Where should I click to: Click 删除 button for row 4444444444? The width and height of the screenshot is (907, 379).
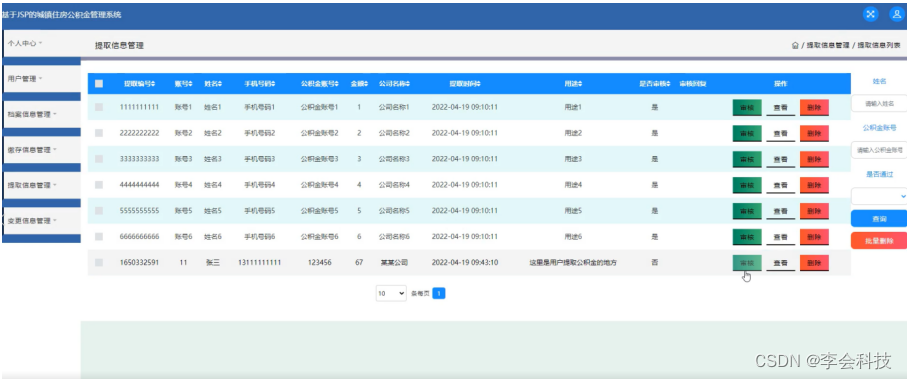click(814, 185)
